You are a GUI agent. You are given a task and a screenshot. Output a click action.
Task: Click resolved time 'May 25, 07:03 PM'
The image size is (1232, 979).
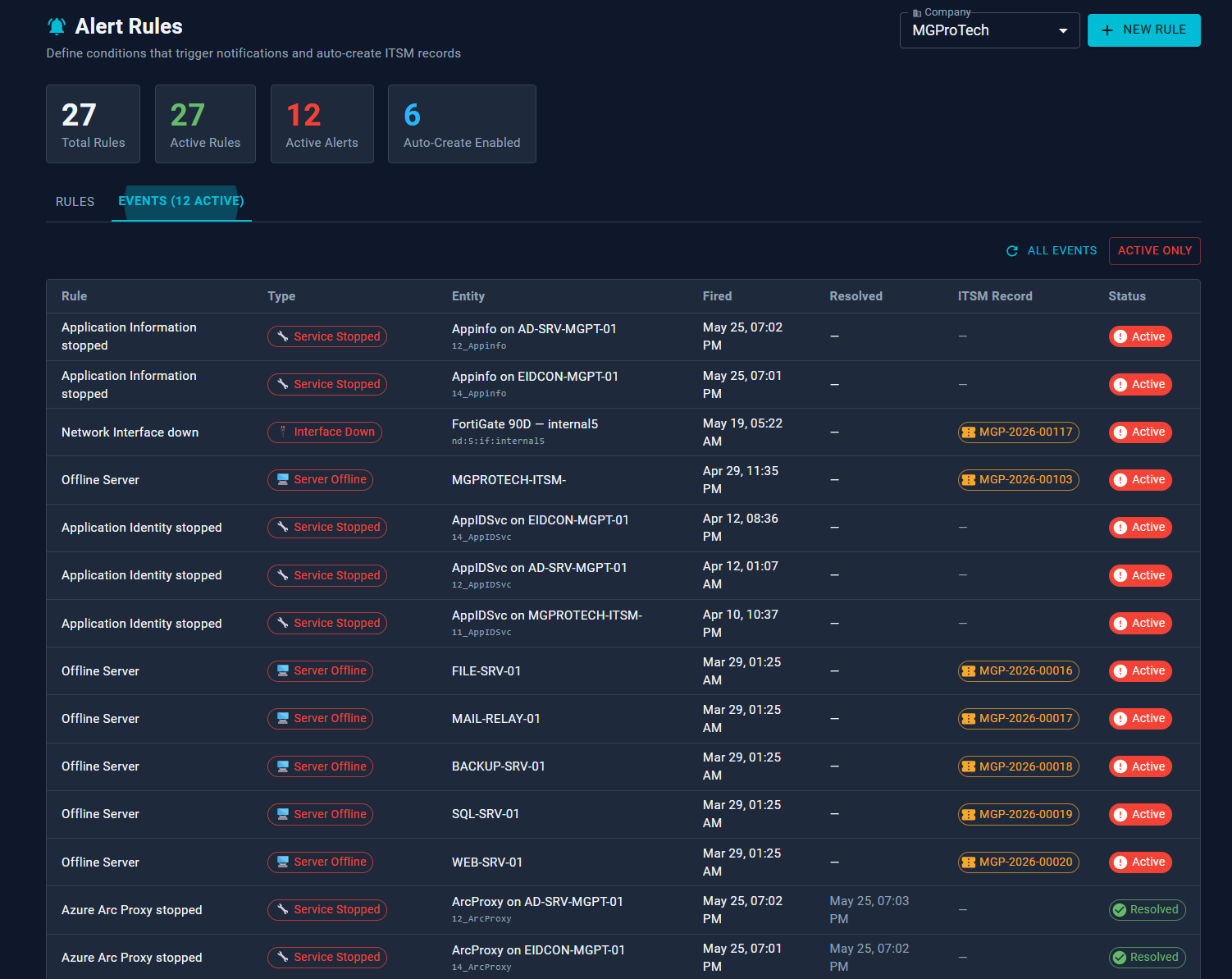pos(869,910)
